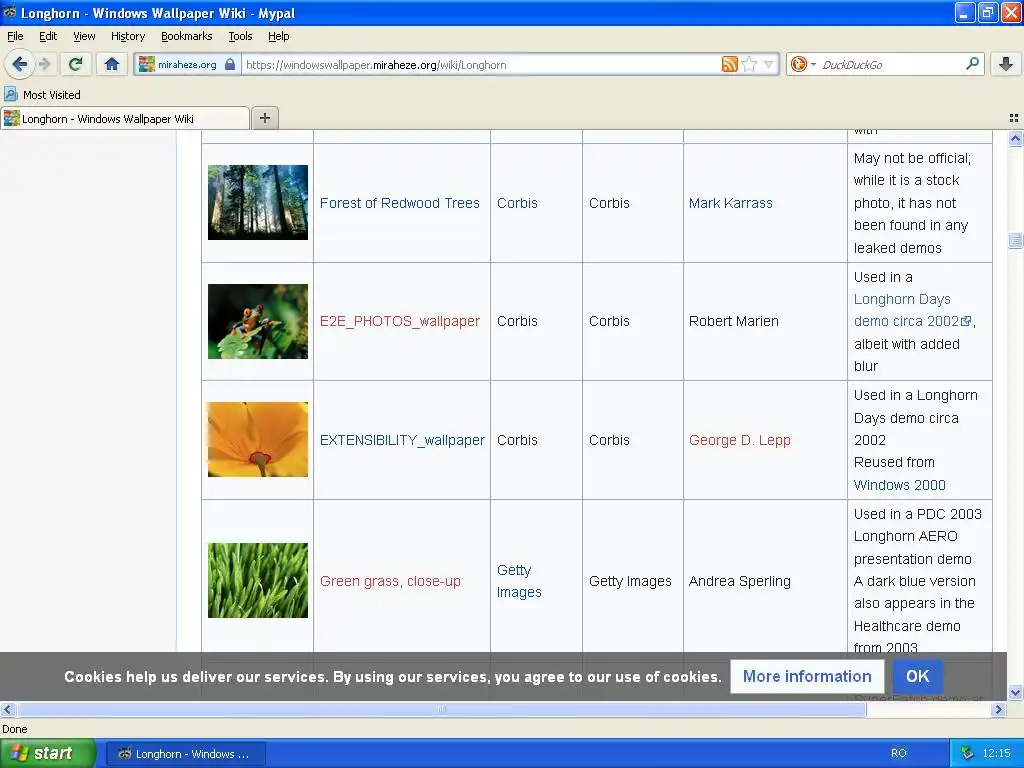Open the File menu
This screenshot has height=768, width=1024.
tap(15, 36)
